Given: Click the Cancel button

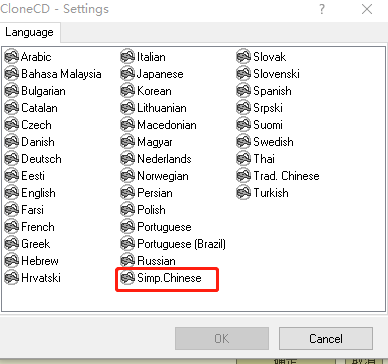Looking at the screenshot, I should tap(326, 339).
